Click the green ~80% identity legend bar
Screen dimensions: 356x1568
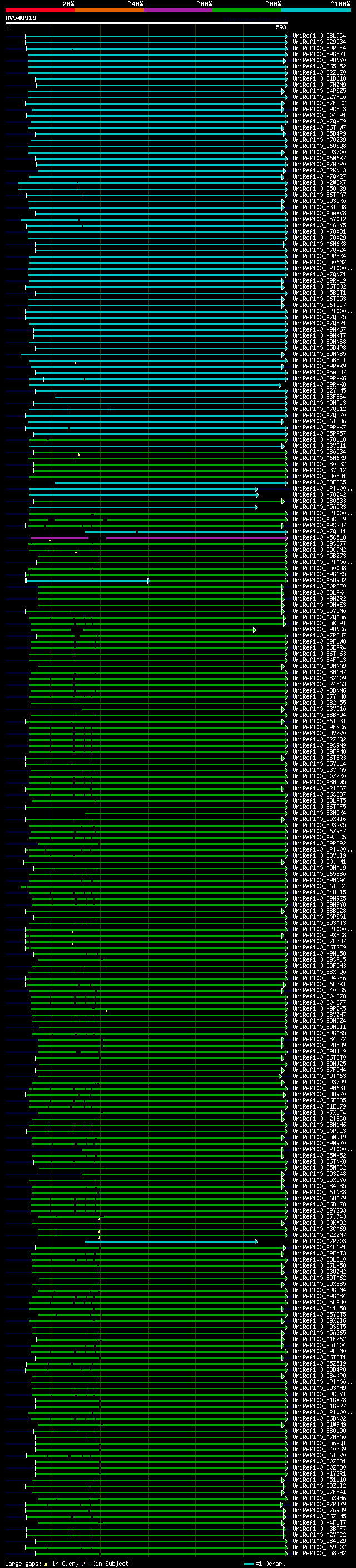click(247, 10)
